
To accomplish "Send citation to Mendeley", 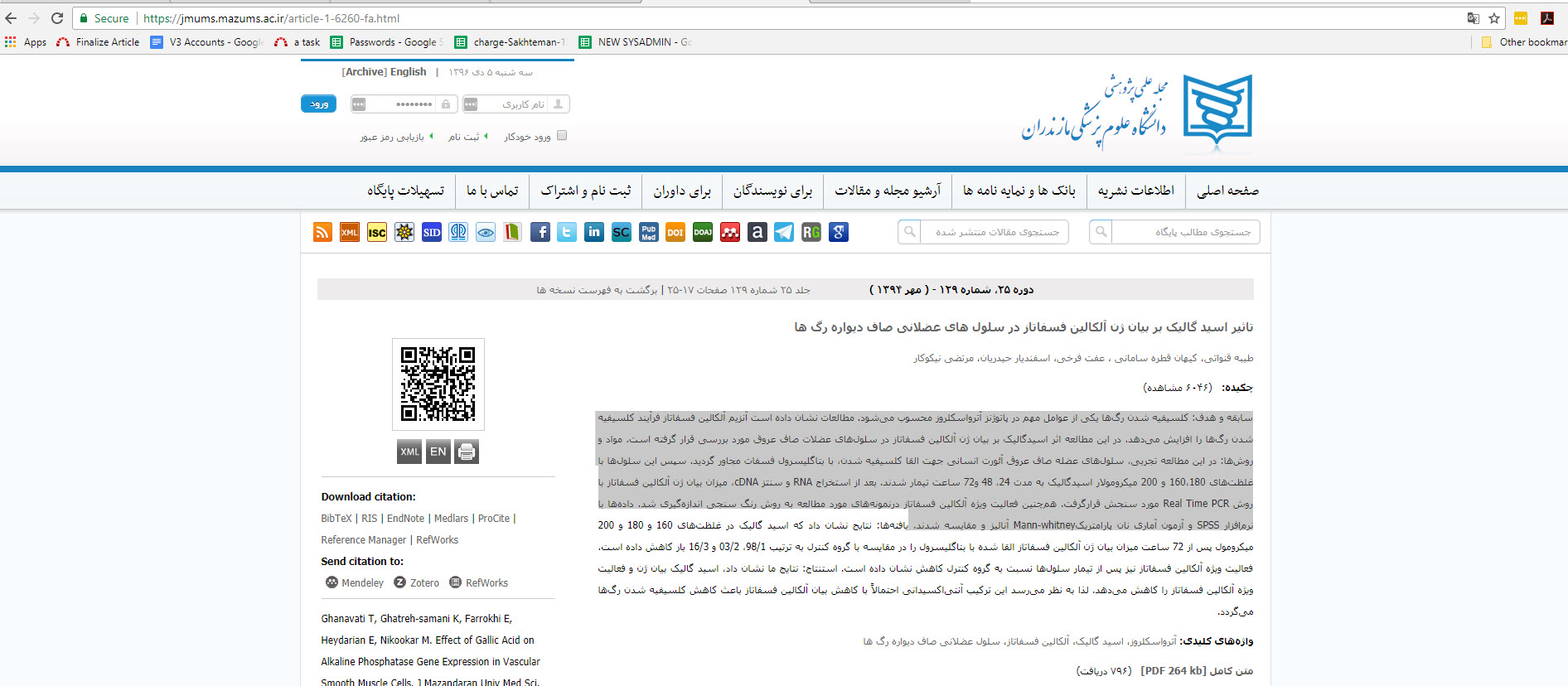I will (355, 583).
